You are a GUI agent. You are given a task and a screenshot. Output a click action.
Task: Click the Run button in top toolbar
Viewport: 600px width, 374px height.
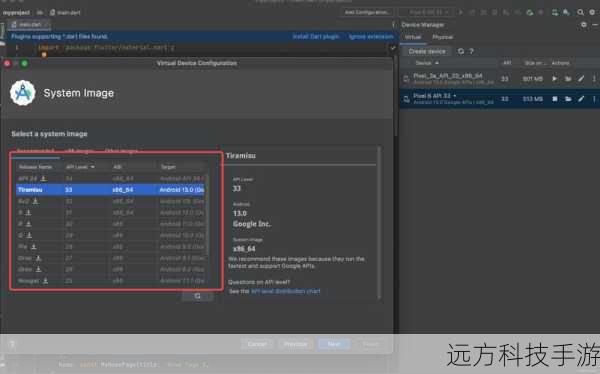[460, 12]
